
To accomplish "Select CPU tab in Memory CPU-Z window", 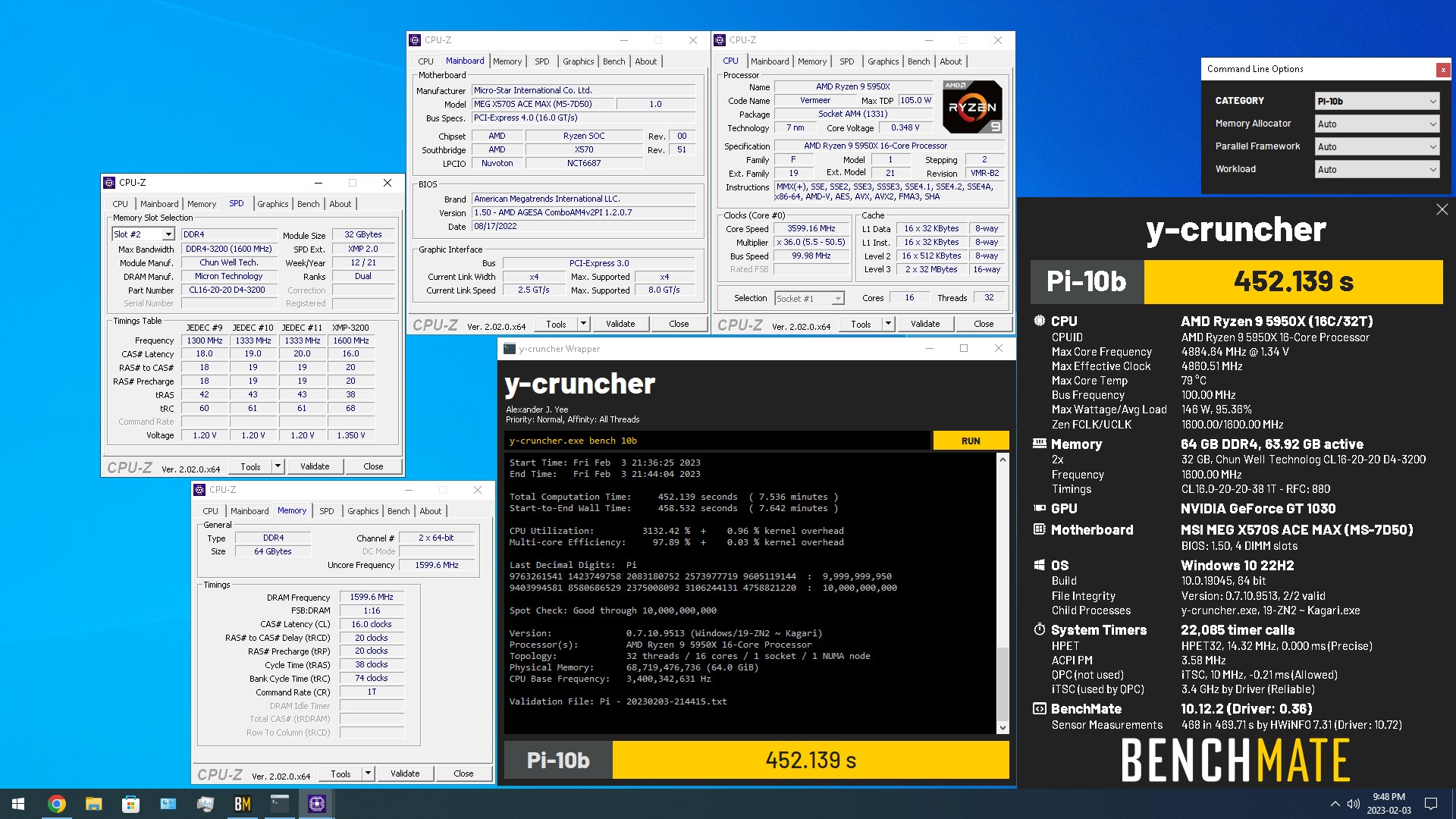I will [x=210, y=511].
